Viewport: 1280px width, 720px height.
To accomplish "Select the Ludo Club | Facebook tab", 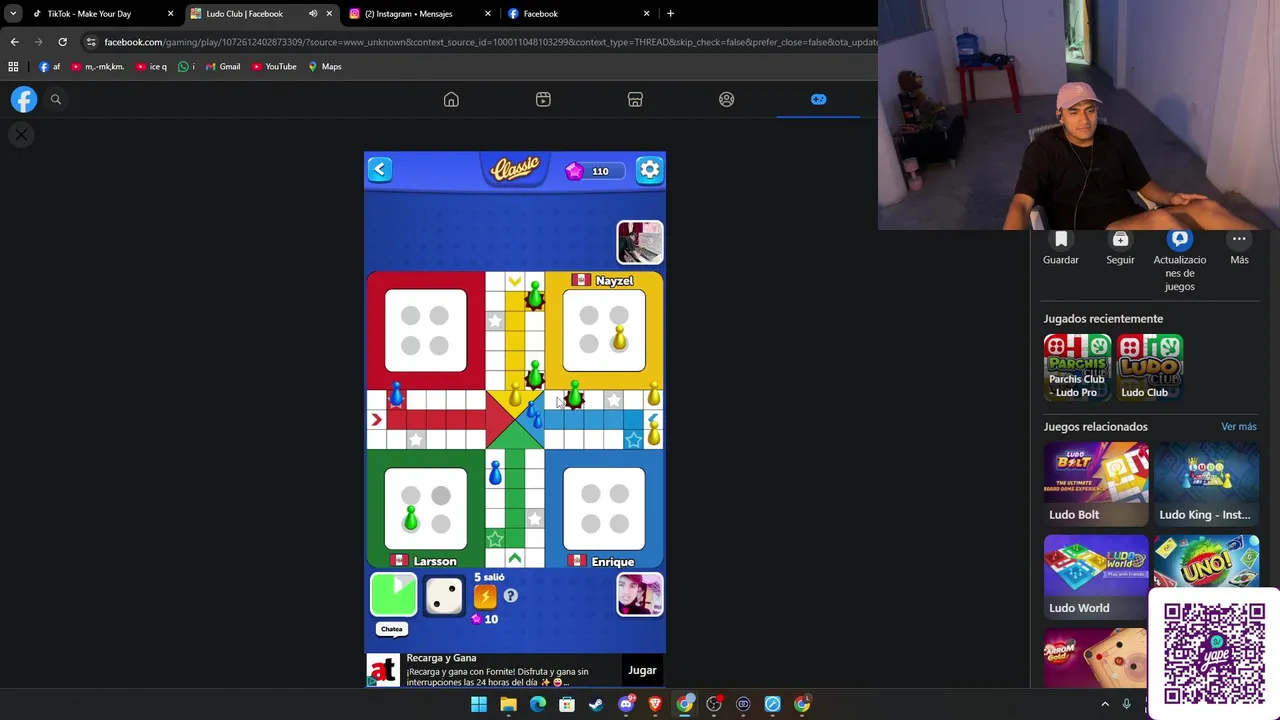I will tap(245, 14).
